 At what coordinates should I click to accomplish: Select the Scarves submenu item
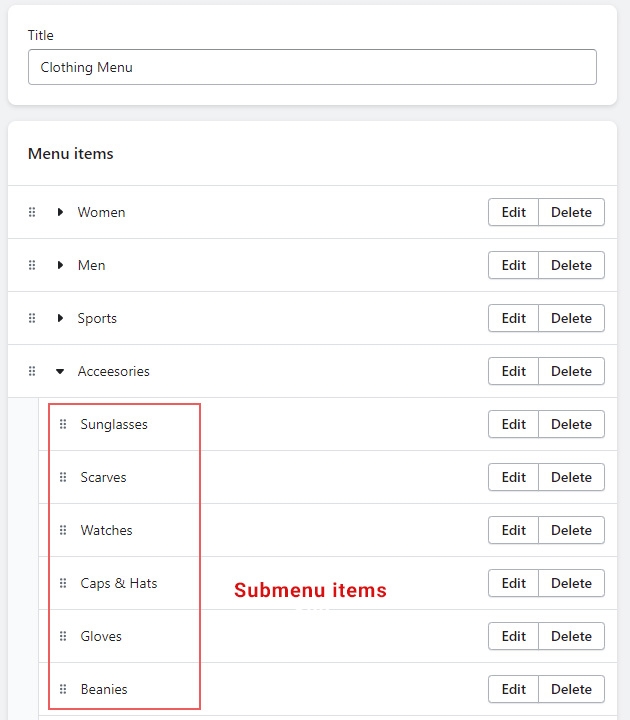103,477
